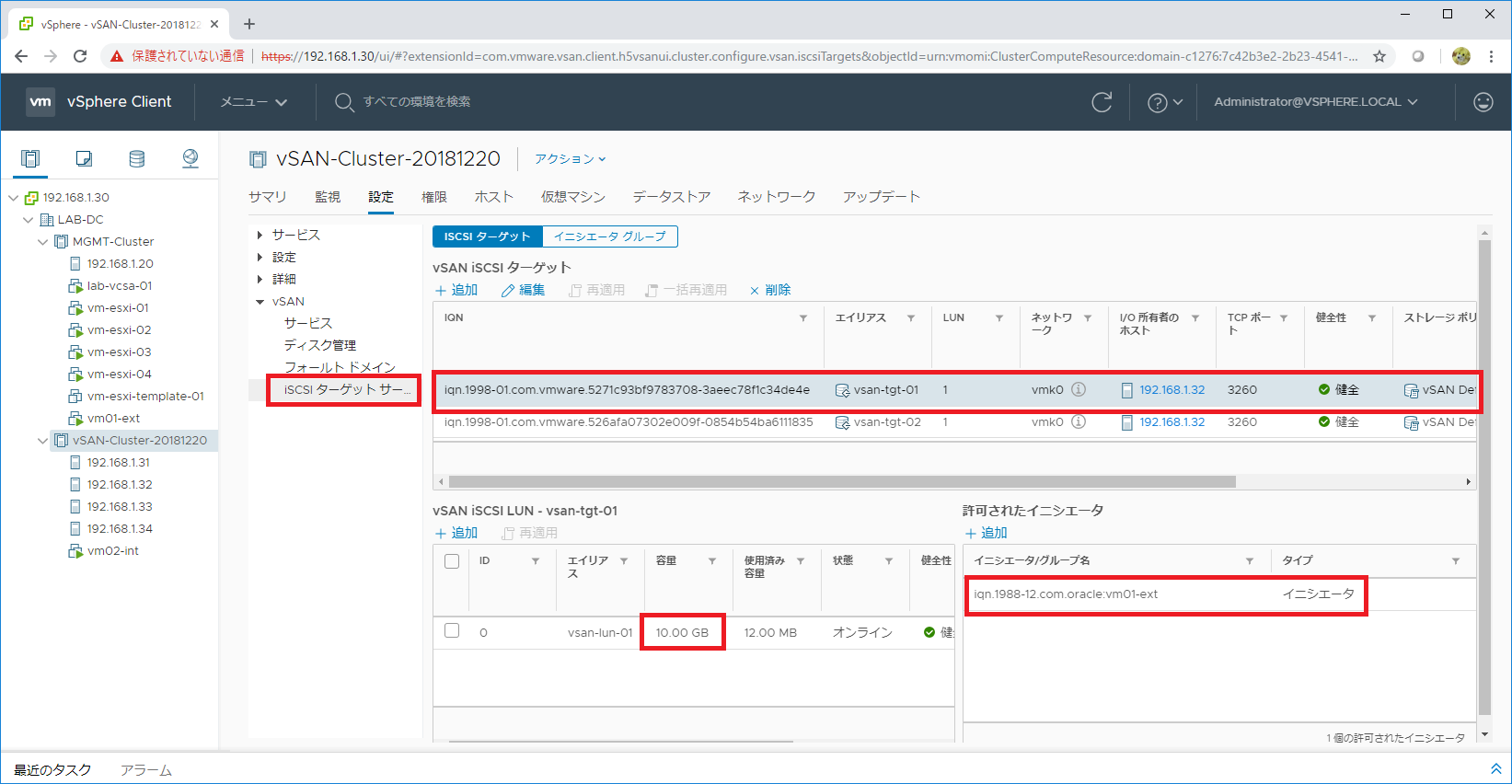
Task: Edit the selected iSCSI target
Action: point(523,290)
